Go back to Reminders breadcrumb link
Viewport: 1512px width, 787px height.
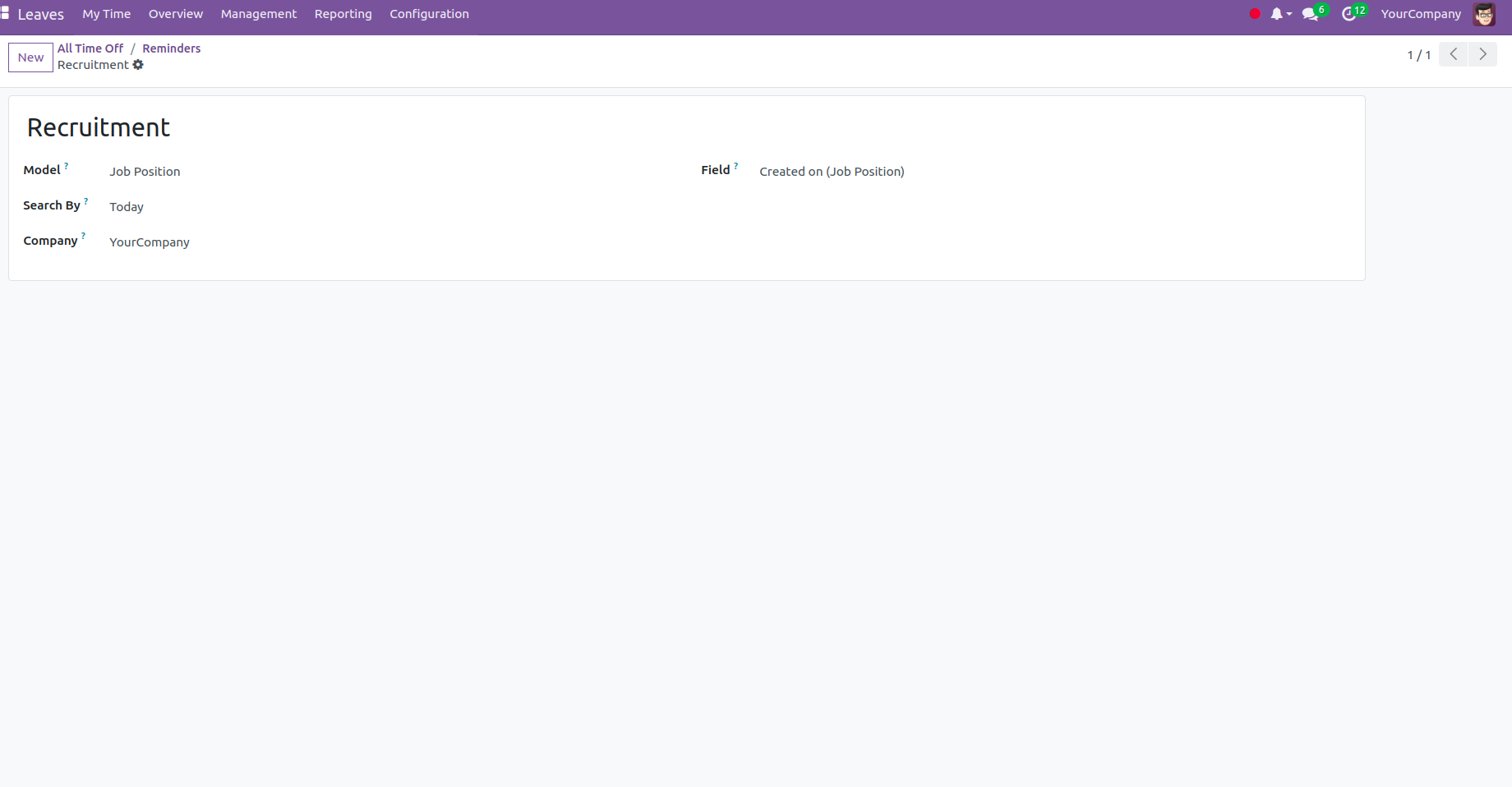pyautogui.click(x=171, y=48)
